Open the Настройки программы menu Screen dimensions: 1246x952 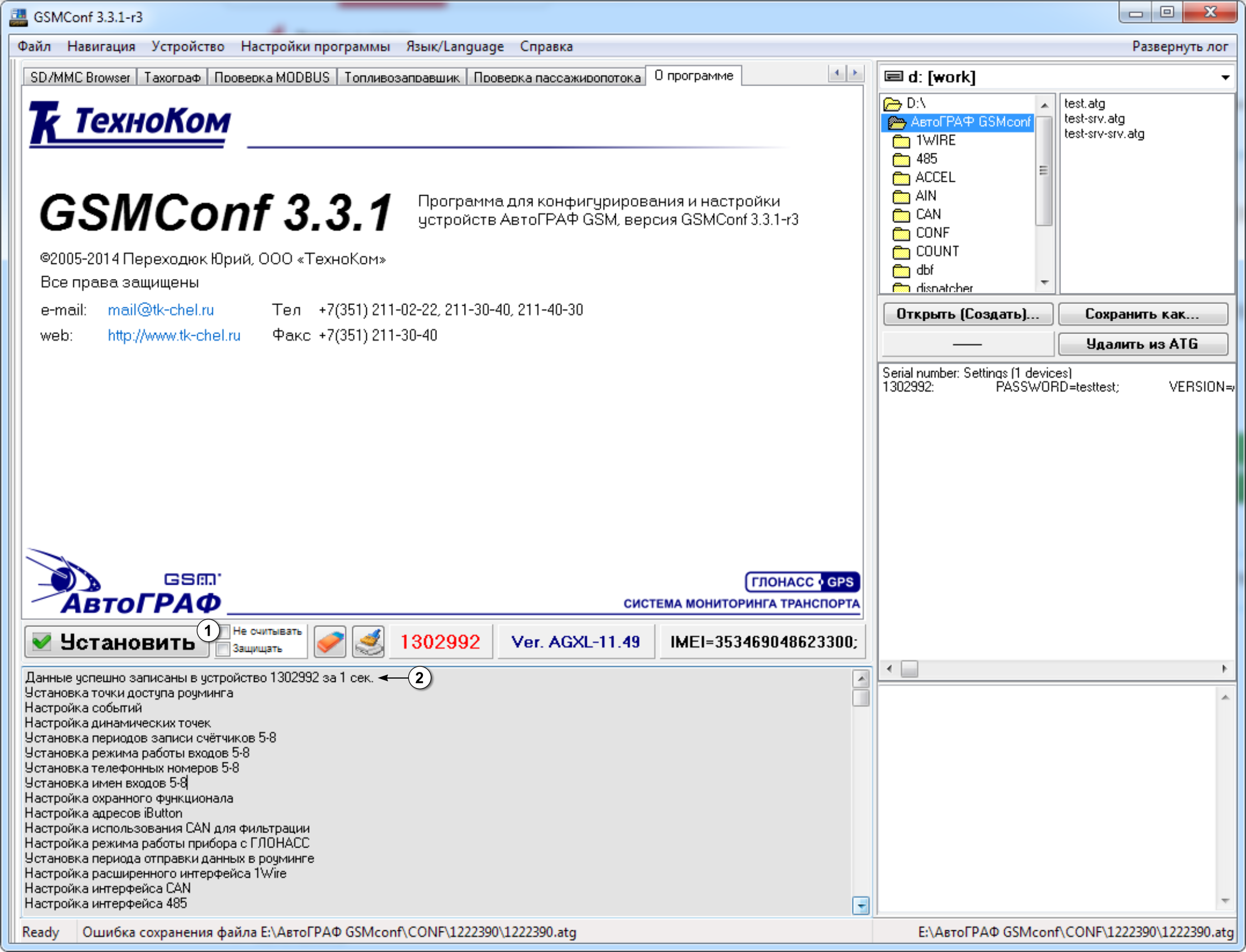coord(316,47)
